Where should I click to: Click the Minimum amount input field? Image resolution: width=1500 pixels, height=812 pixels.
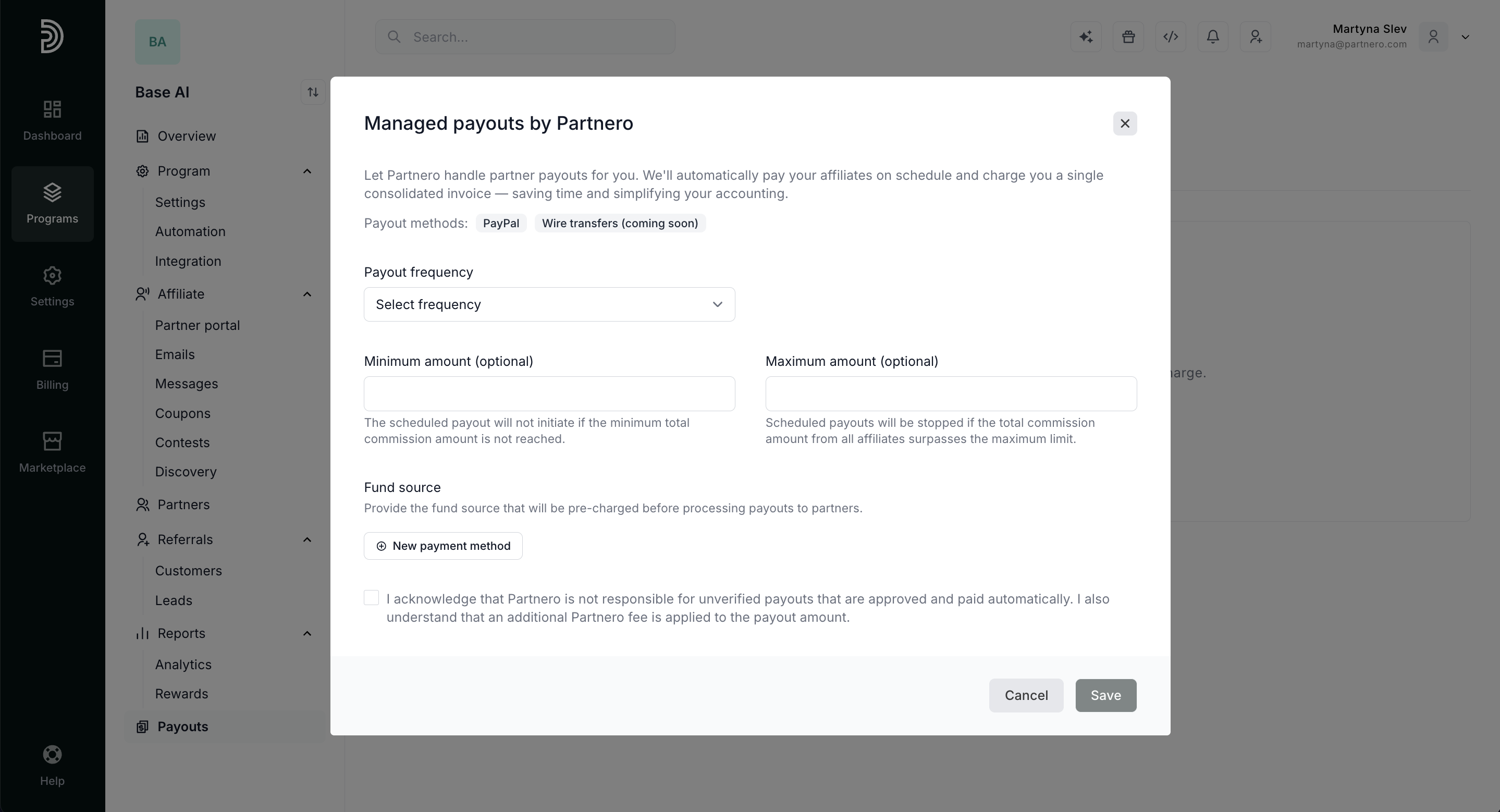(x=549, y=394)
